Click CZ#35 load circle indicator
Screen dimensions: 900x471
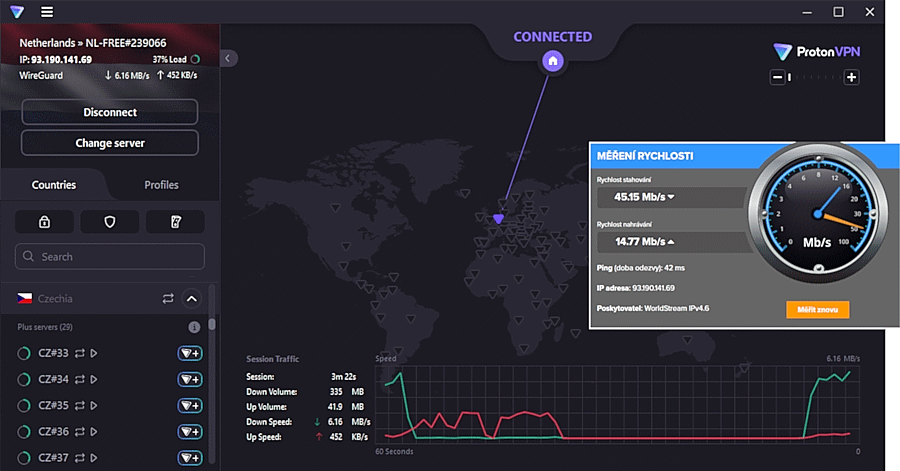click(24, 406)
